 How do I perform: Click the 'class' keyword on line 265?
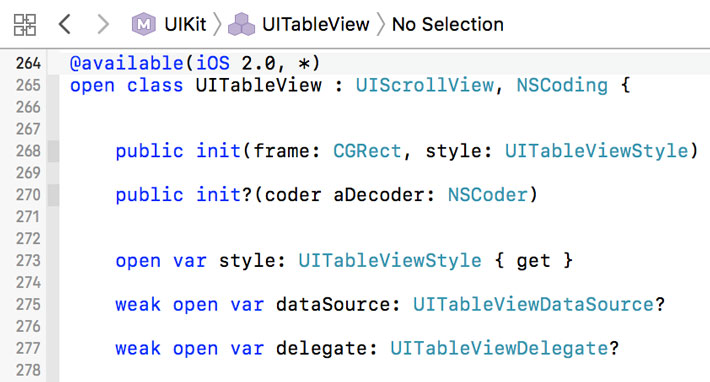tap(155, 85)
